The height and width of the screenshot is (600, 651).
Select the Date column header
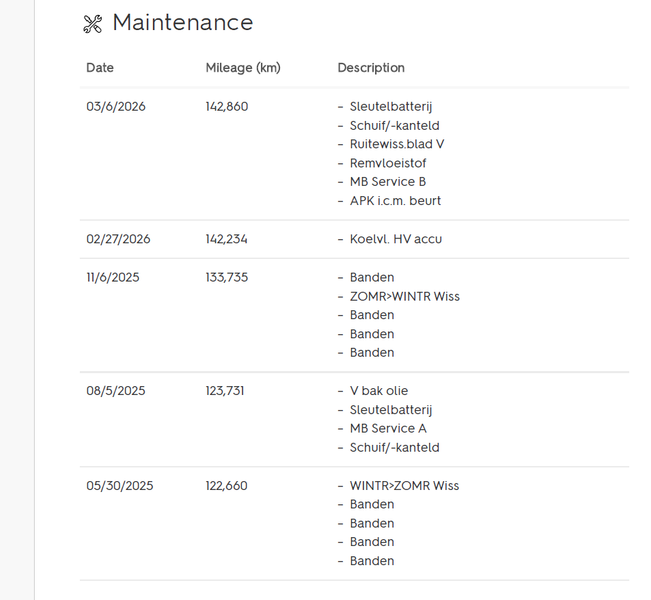100,68
